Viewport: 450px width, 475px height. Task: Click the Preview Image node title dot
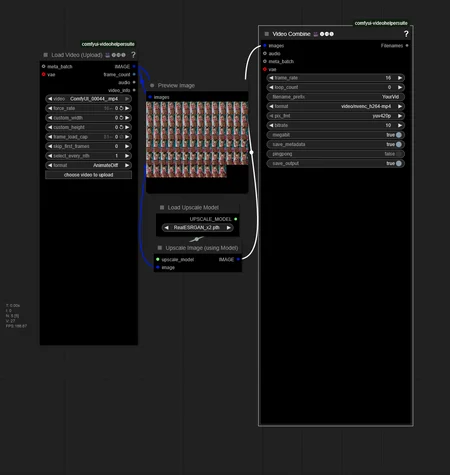coord(152,86)
